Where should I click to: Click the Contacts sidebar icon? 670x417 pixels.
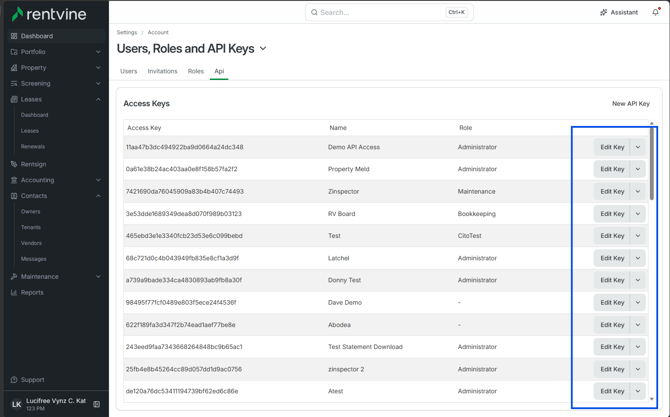14,196
